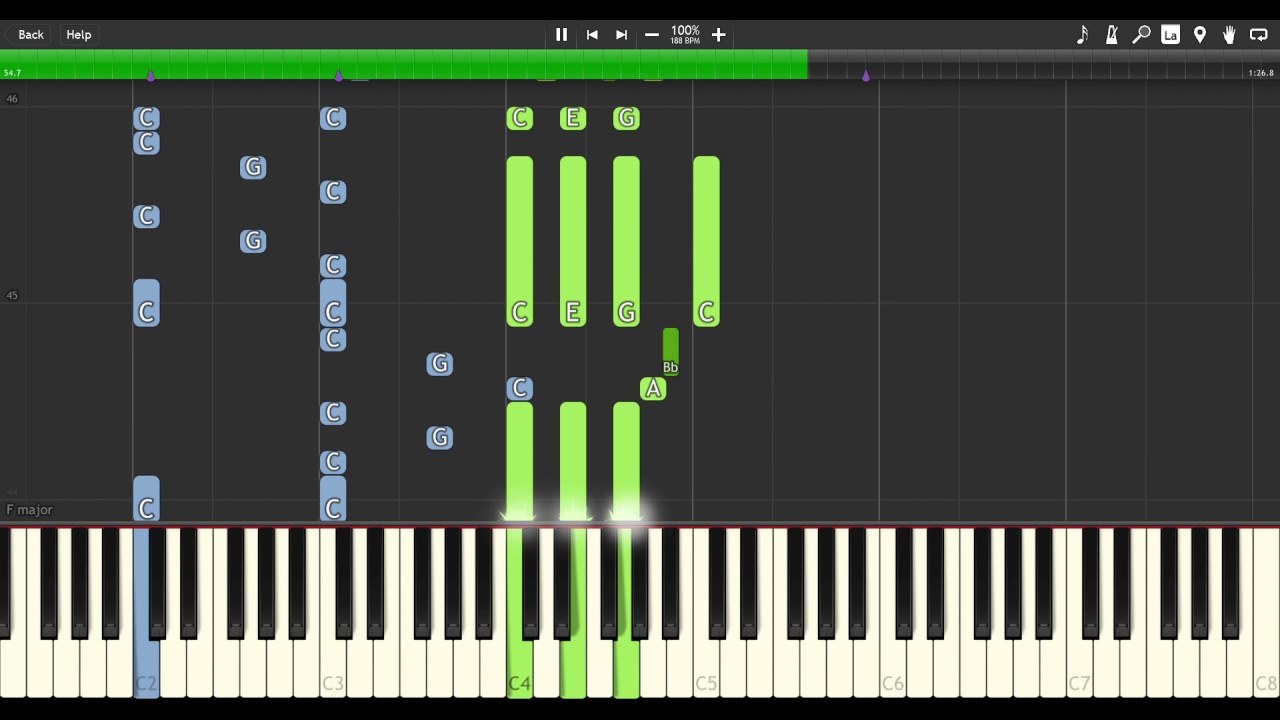Open the music note settings icon
The image size is (1280, 720).
coord(1082,35)
